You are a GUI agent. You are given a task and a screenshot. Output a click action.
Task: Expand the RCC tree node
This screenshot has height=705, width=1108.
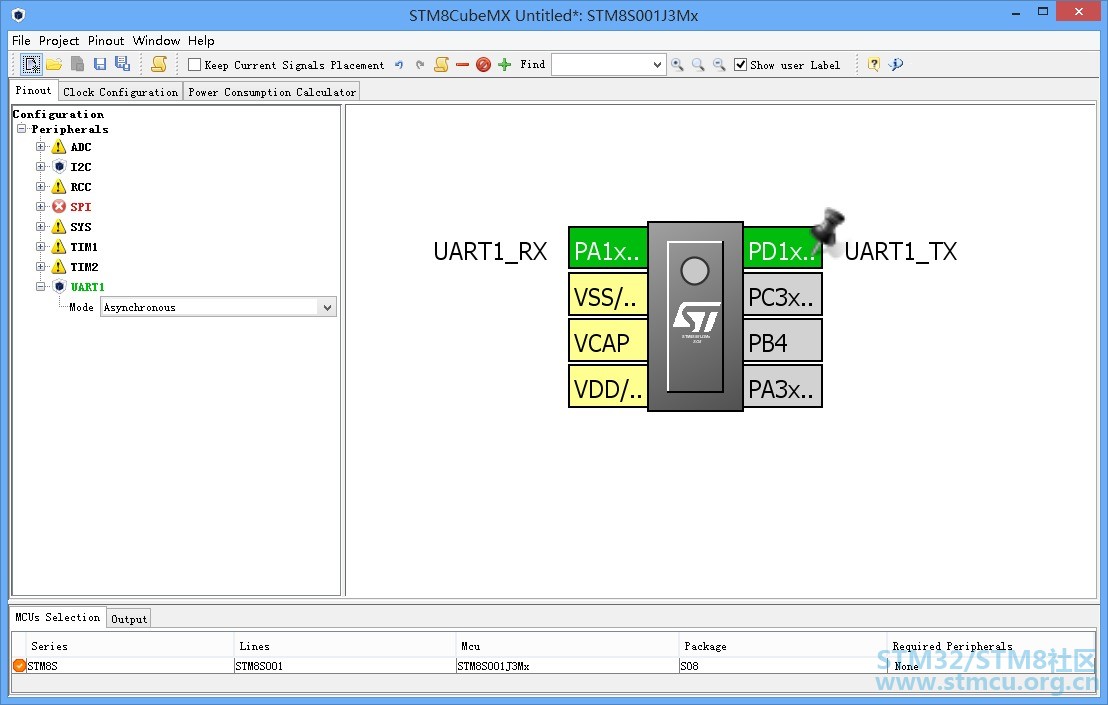tap(40, 186)
